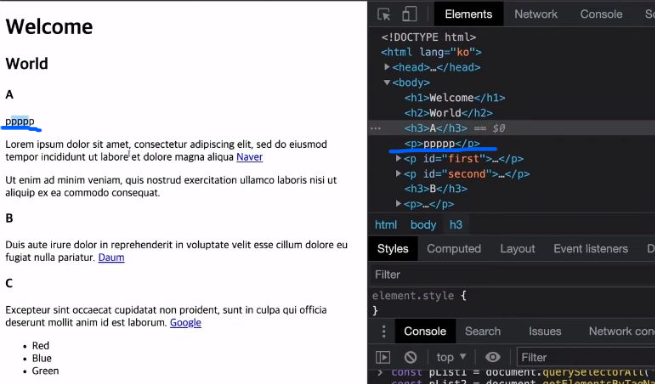Select body in the breadcrumb bar
Screen dimensions: 655x384
[423, 225]
